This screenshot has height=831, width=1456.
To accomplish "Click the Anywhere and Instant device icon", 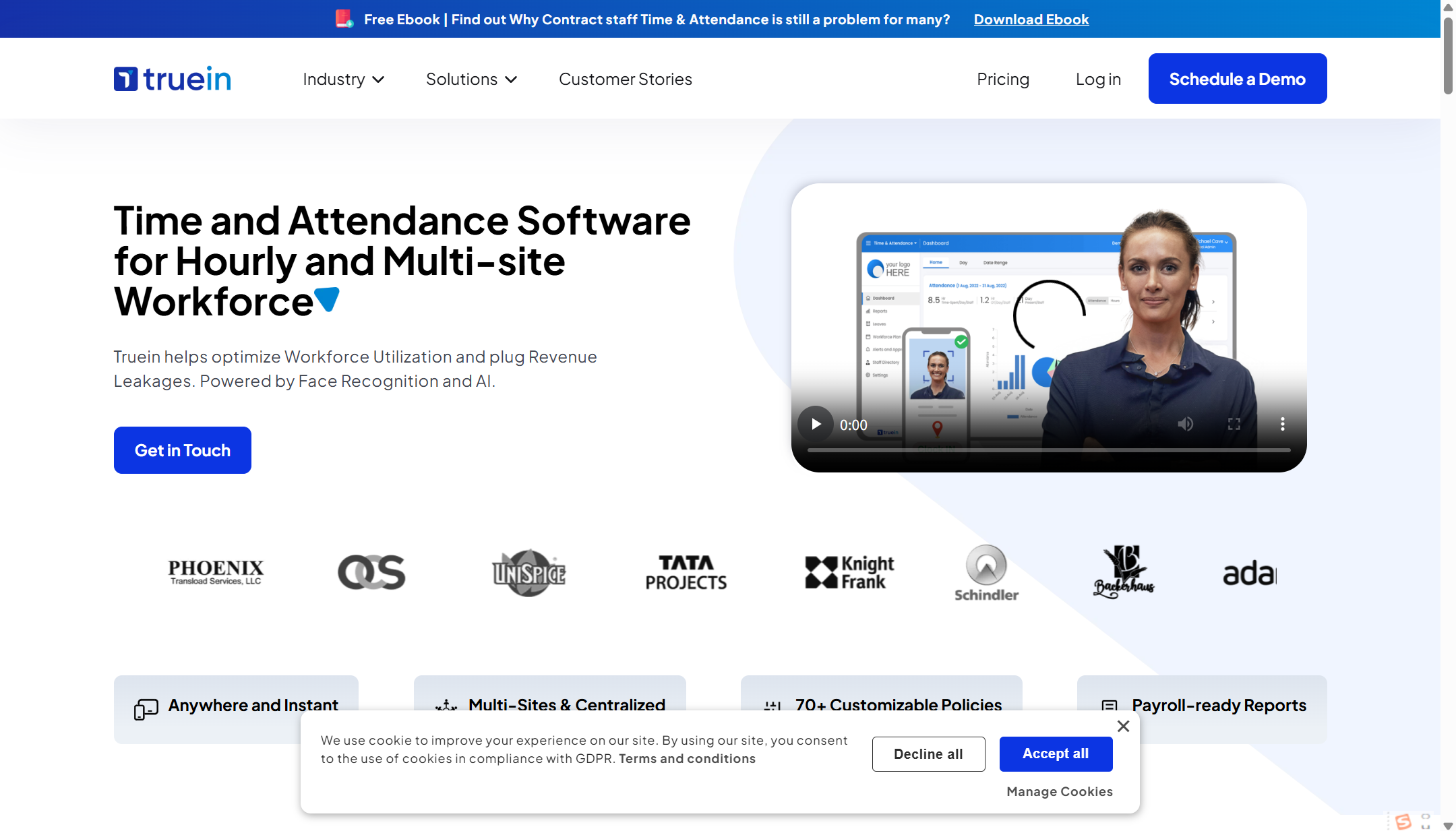I will point(146,708).
